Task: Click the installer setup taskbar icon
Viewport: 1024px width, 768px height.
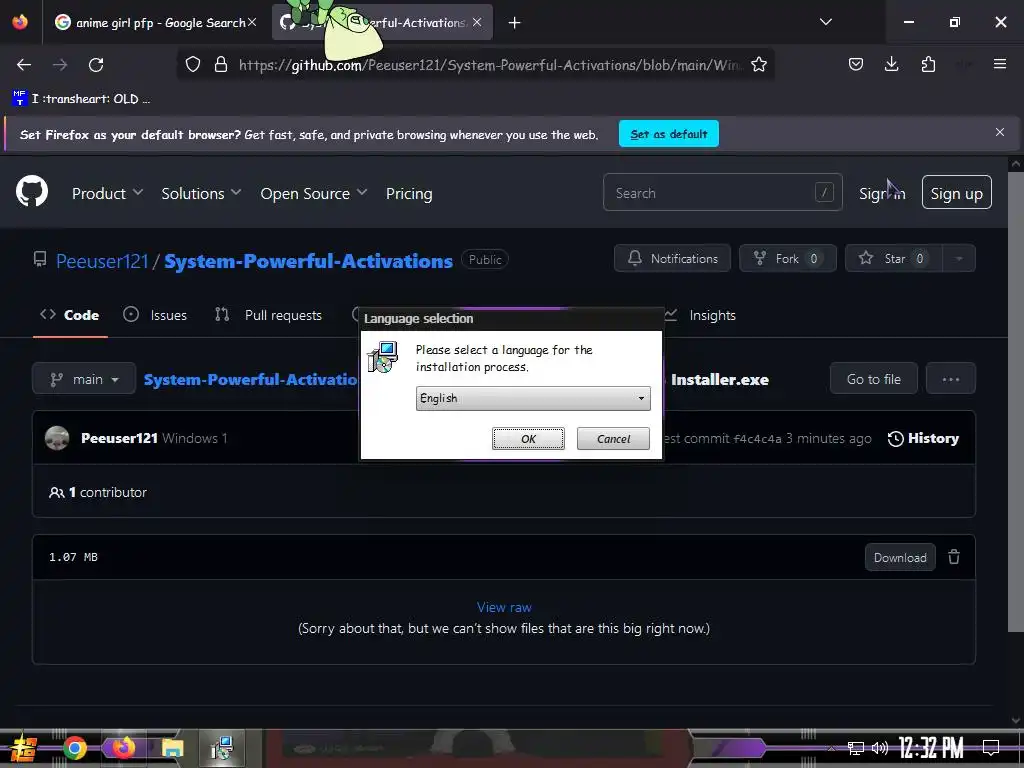Action: point(222,748)
